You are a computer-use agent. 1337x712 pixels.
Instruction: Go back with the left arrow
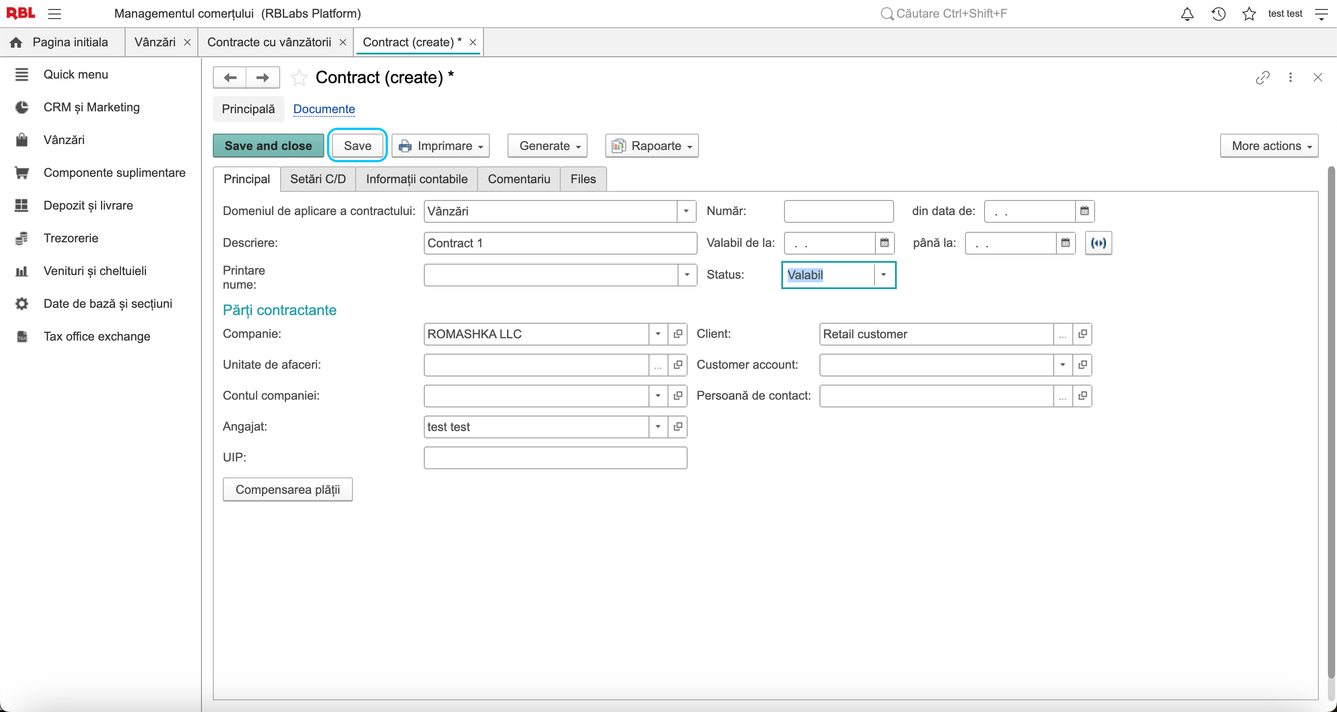pos(230,77)
